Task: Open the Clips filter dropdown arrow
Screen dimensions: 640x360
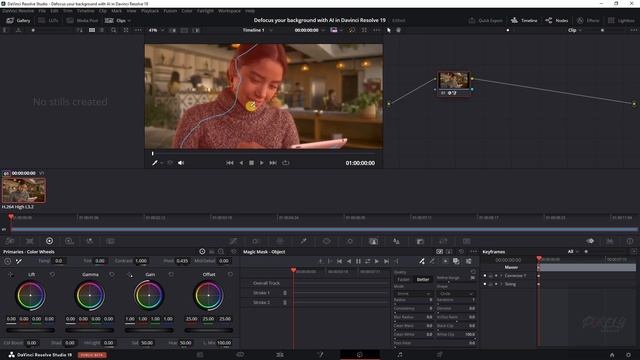Action: pos(129,20)
